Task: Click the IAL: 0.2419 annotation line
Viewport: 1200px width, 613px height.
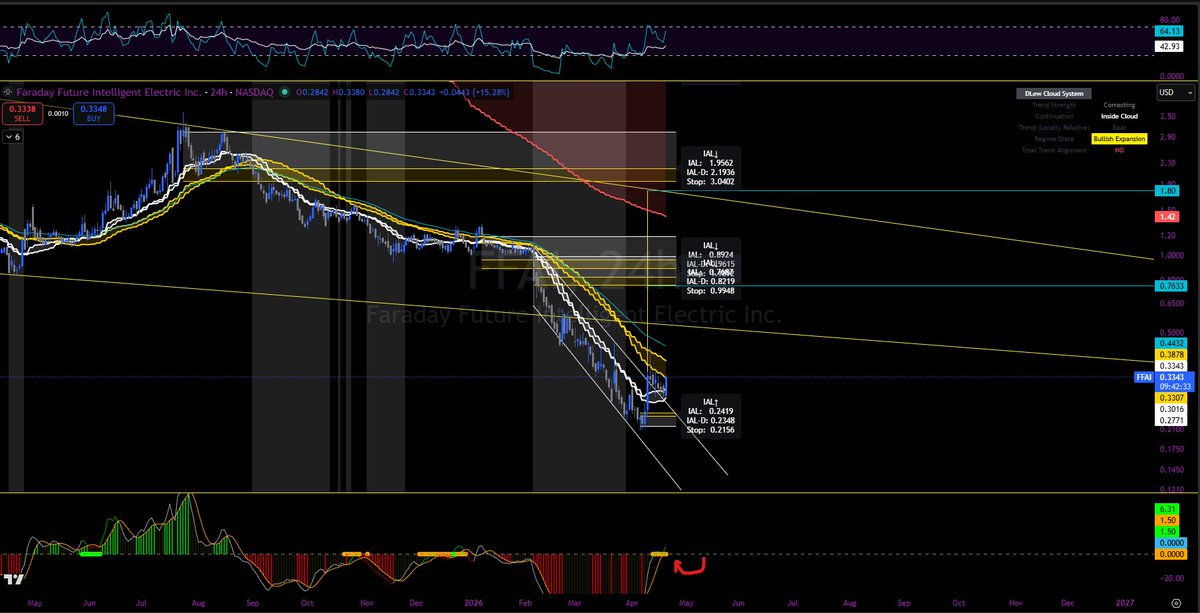Action: click(x=710, y=411)
